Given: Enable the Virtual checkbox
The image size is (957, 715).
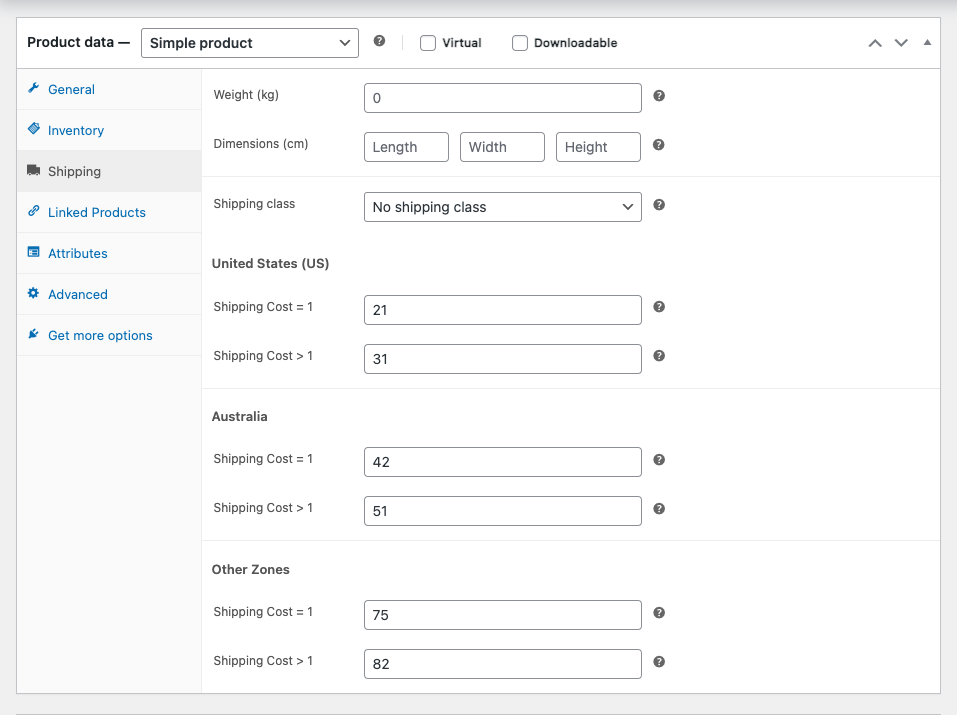Looking at the screenshot, I should 428,43.
